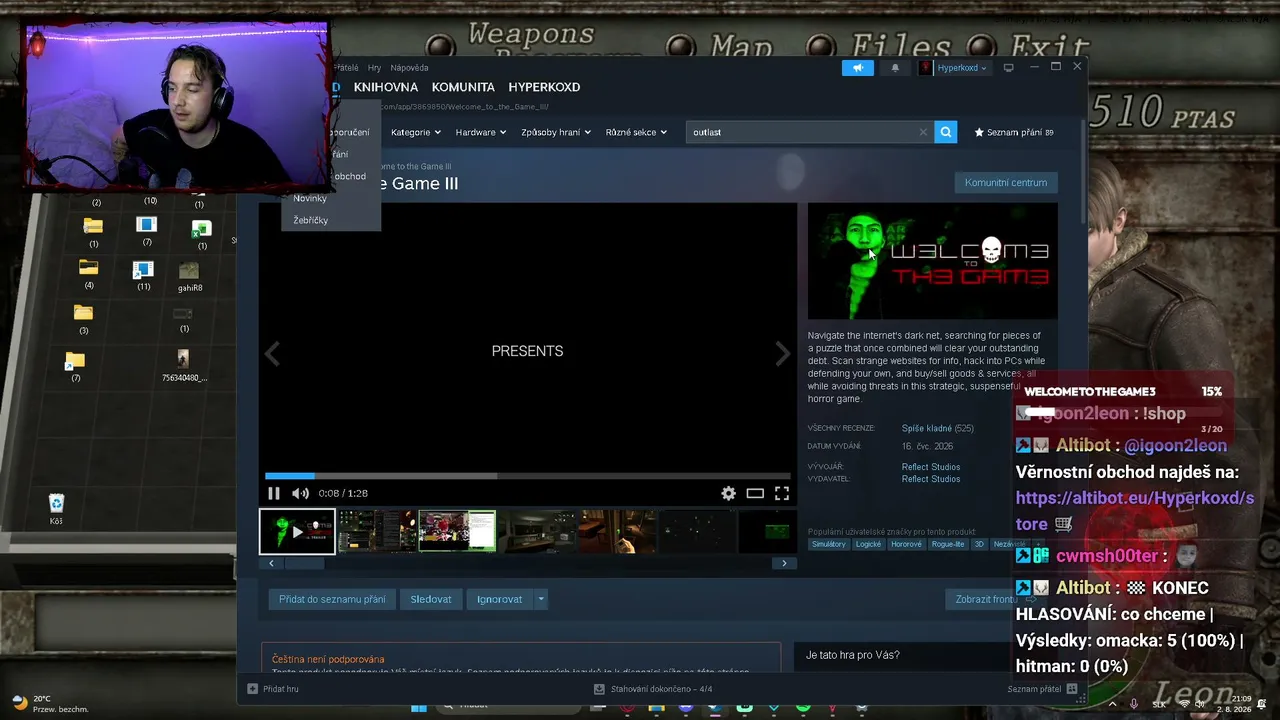The height and width of the screenshot is (720, 1280).
Task: Expand the 'Způsoby hraní' dropdown
Action: pos(556,132)
